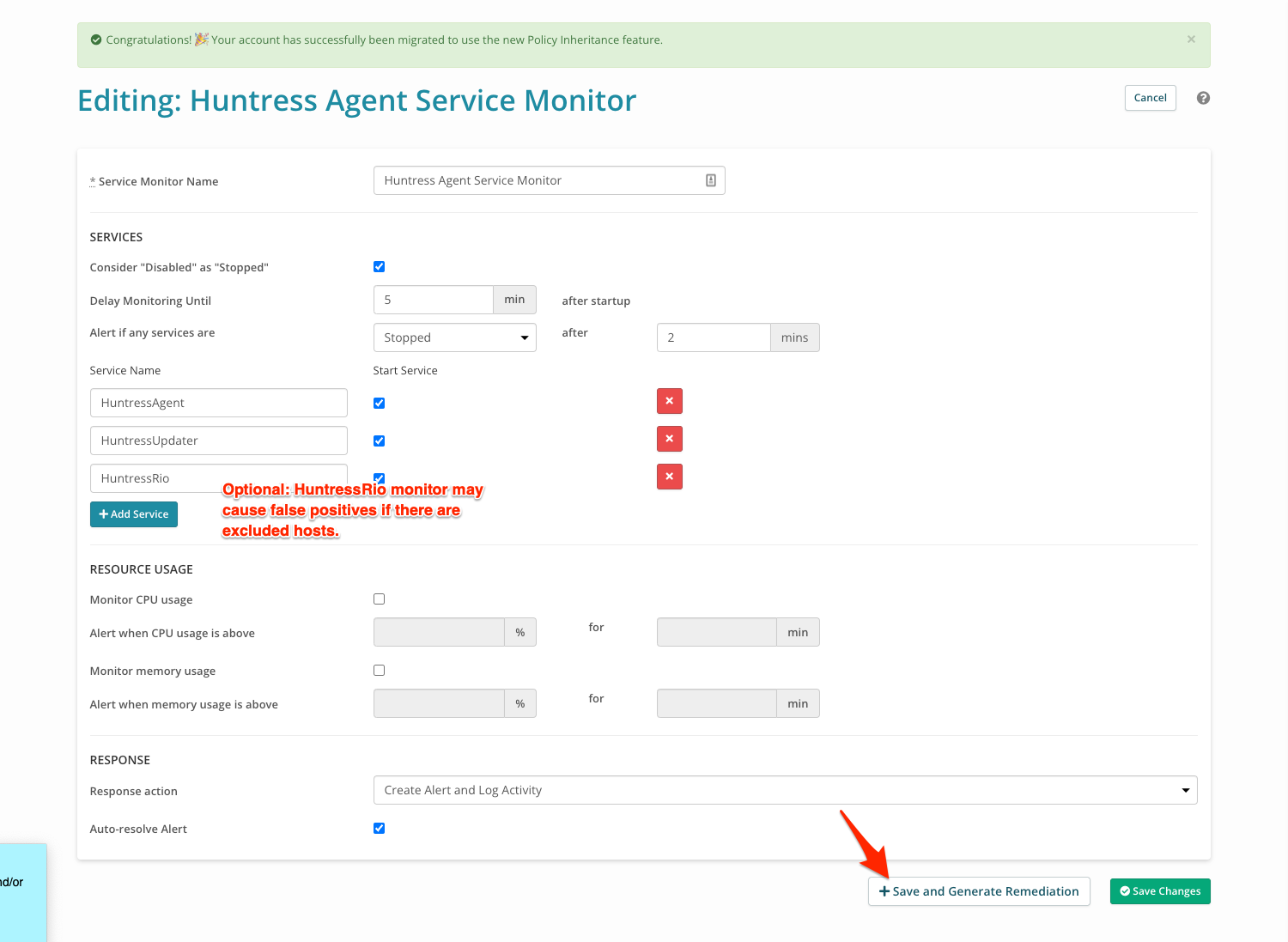
Task: Remove the HuntressRio service via red X
Action: (x=670, y=477)
